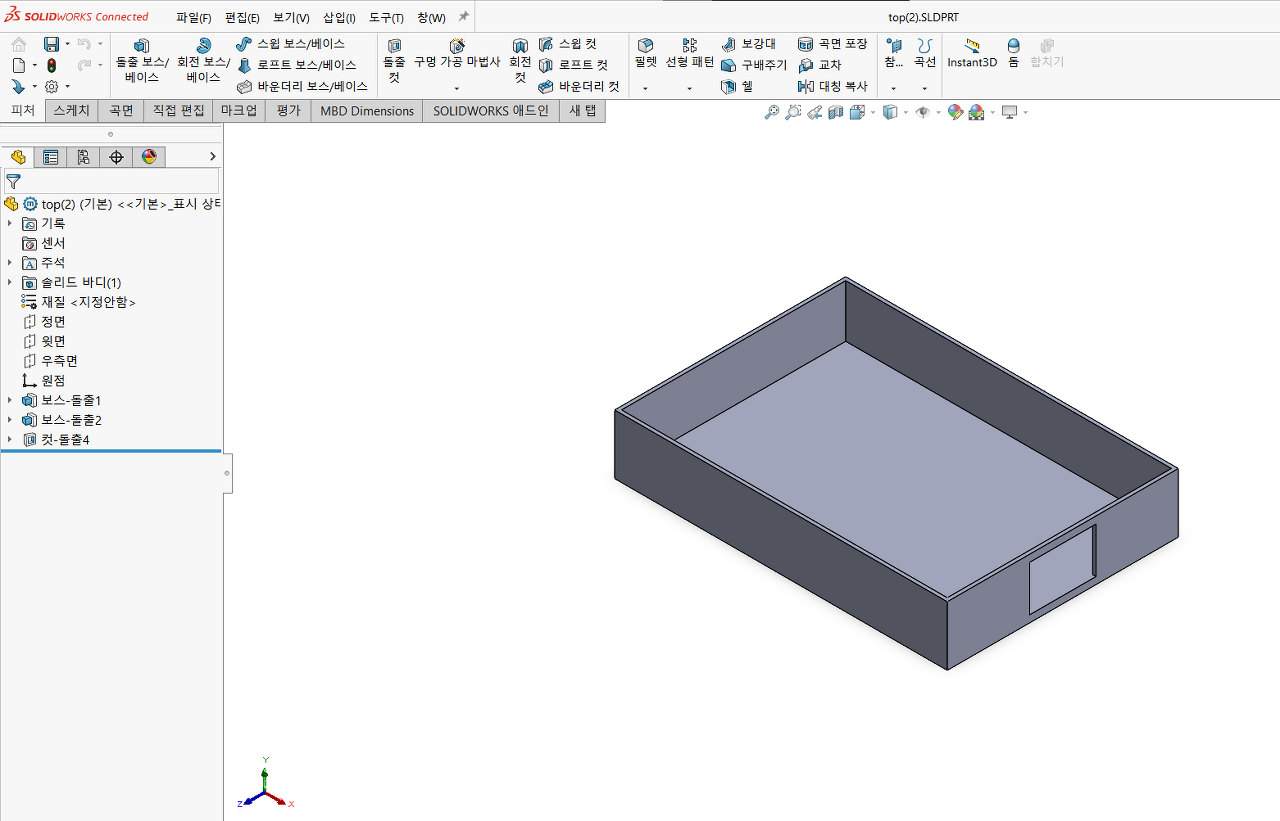Switch to the 스케치 (Sketch) tab

[71, 111]
